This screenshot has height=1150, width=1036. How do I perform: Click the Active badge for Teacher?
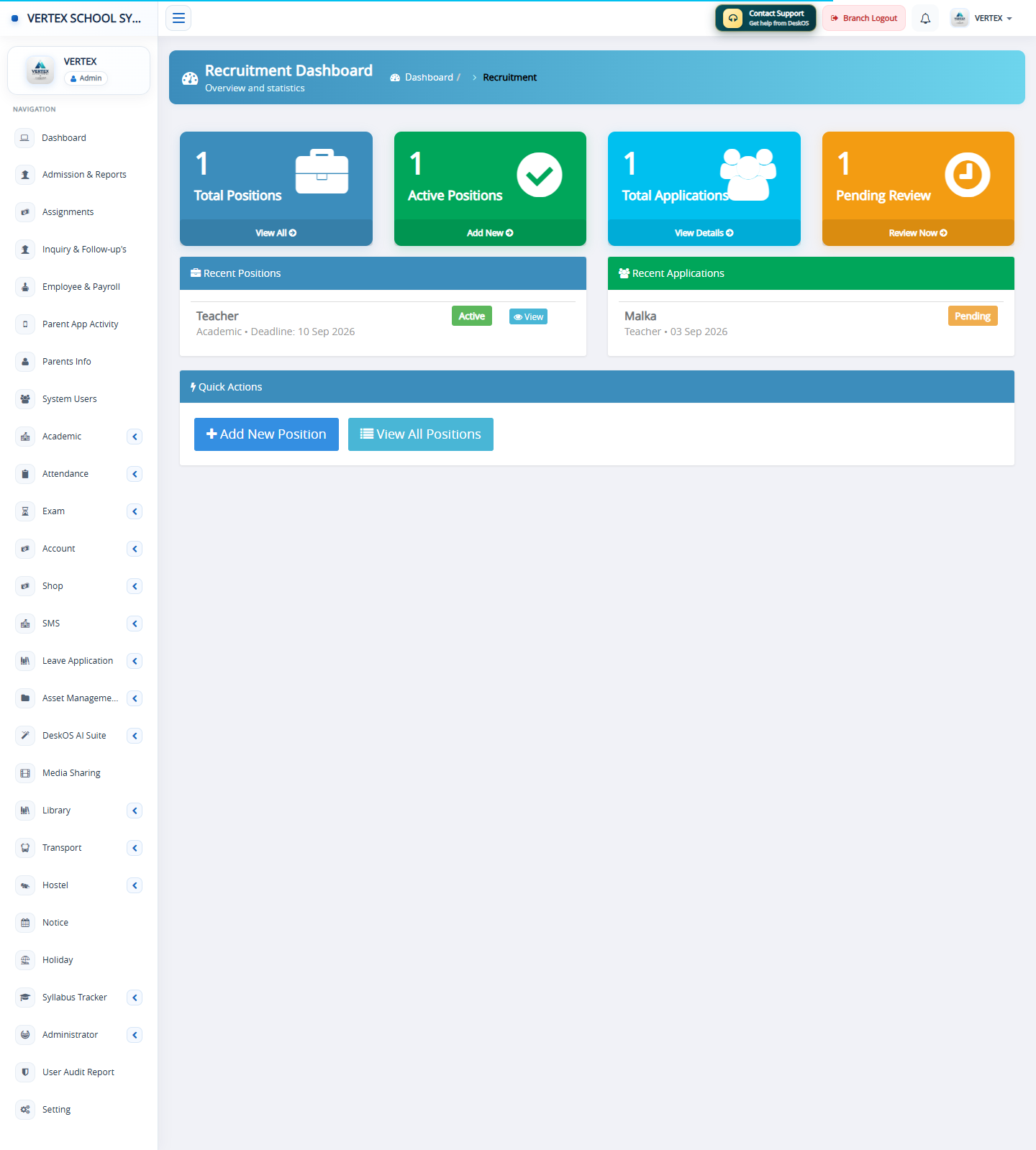[x=472, y=316]
